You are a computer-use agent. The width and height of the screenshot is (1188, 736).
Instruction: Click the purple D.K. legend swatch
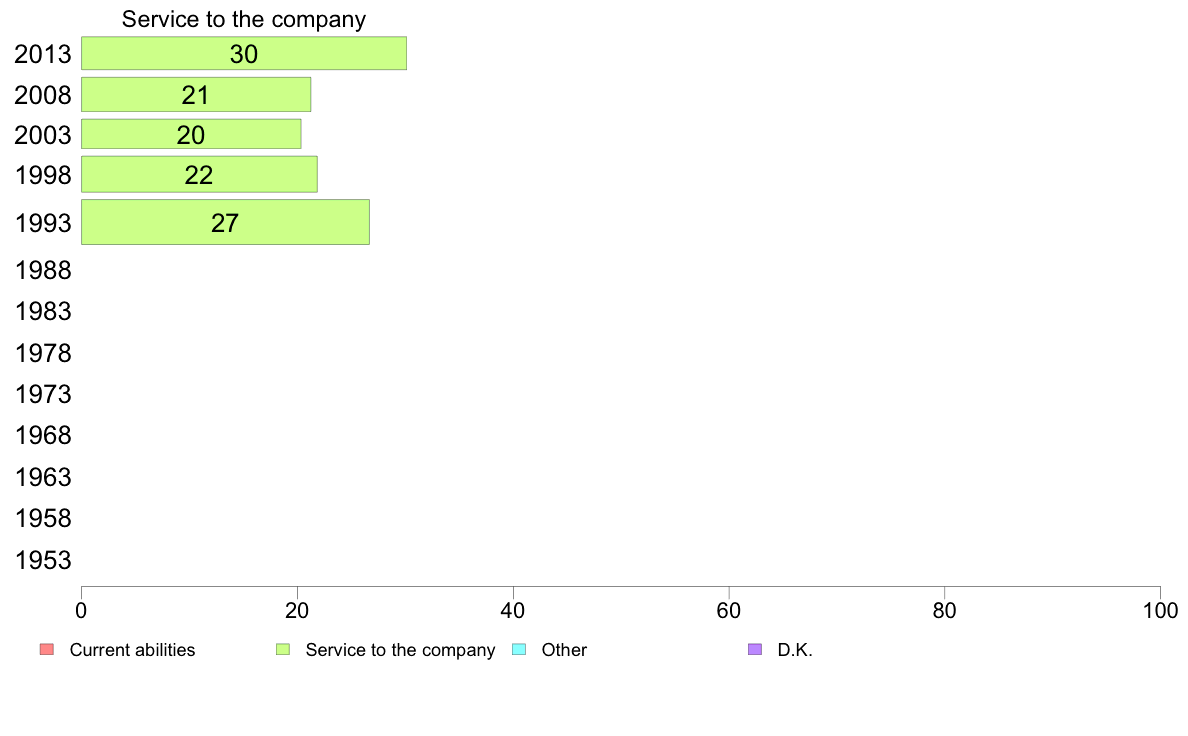755,650
